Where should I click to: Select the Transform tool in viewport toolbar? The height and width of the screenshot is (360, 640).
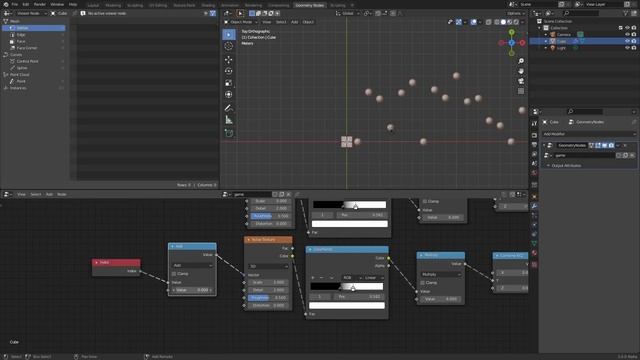pyautogui.click(x=229, y=95)
